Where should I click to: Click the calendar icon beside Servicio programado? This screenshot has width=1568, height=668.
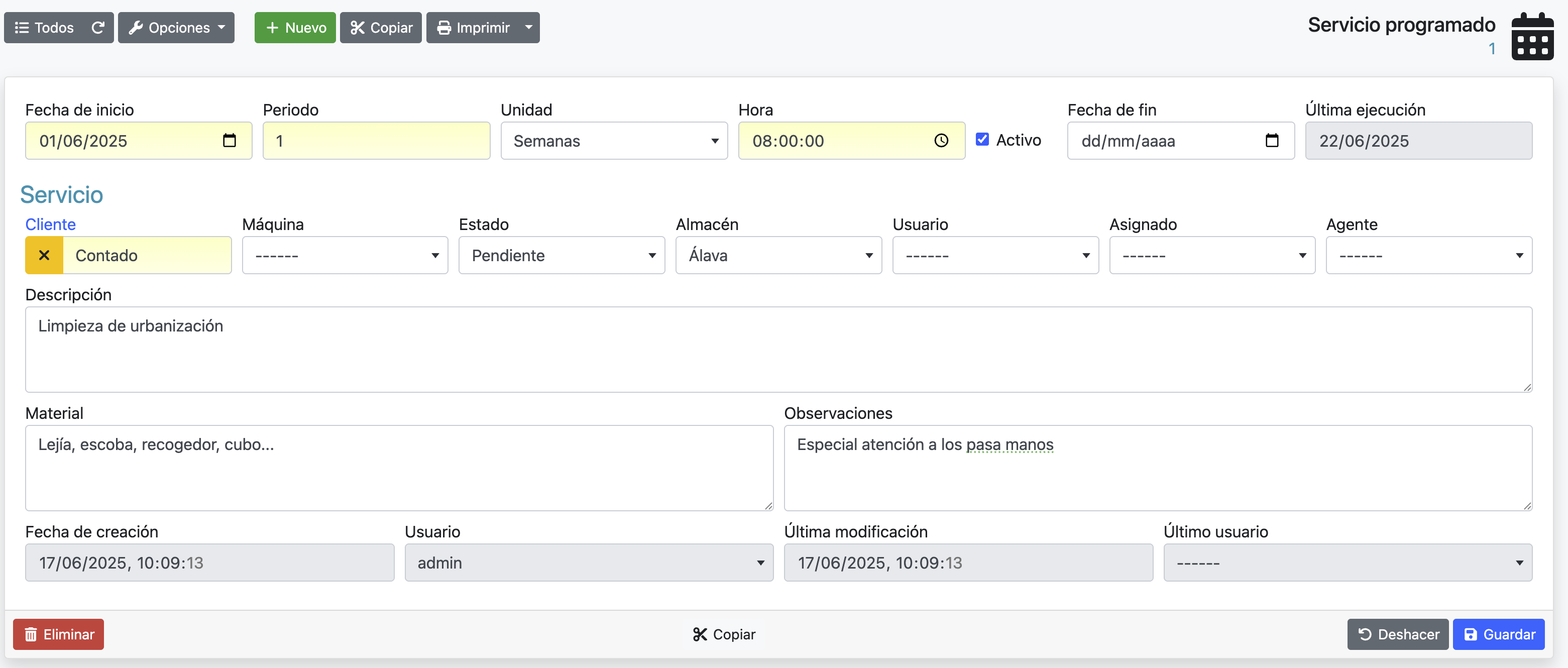click(x=1532, y=37)
